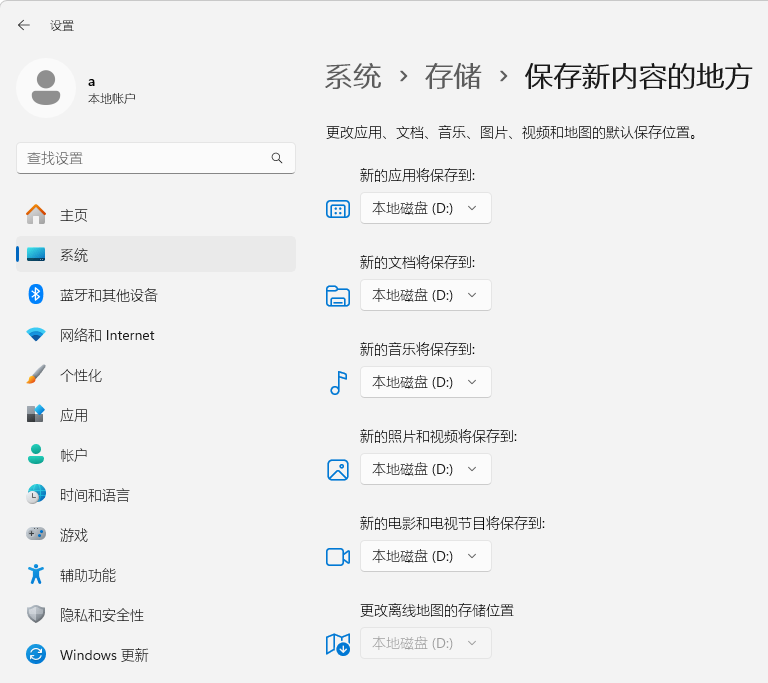Viewport: 768px width, 683px height.
Task: Click 系统 breadcrumb link
Action: click(353, 76)
